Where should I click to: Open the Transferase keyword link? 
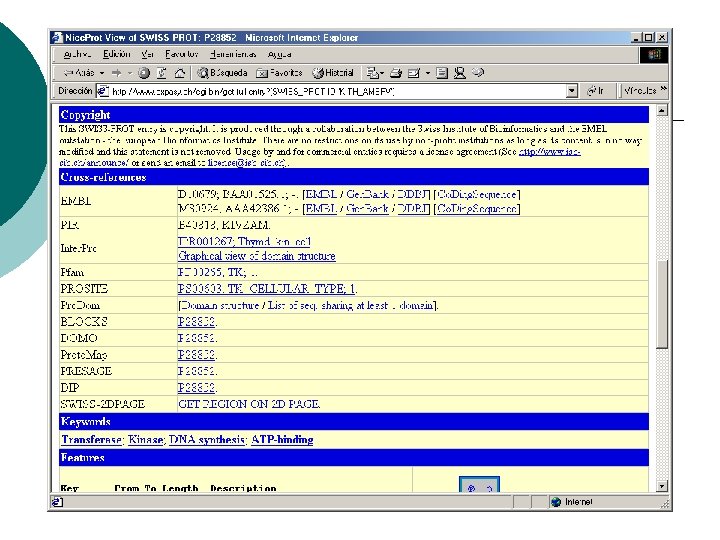pos(92,439)
